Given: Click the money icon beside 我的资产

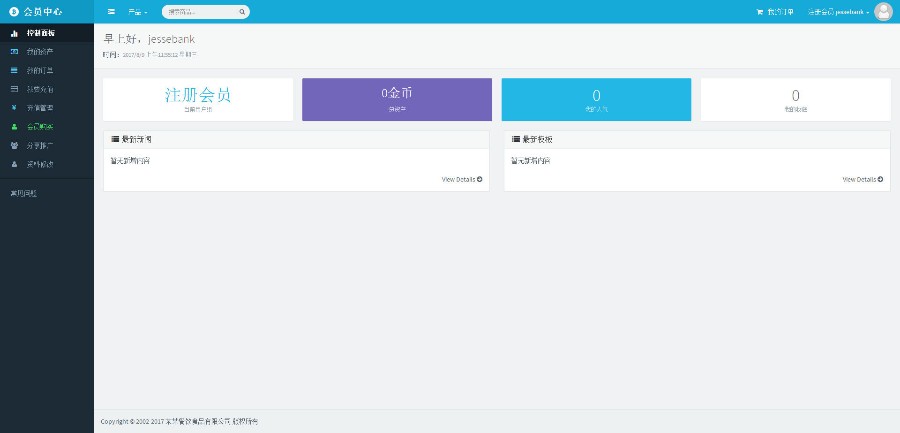Looking at the screenshot, I should [14, 51].
